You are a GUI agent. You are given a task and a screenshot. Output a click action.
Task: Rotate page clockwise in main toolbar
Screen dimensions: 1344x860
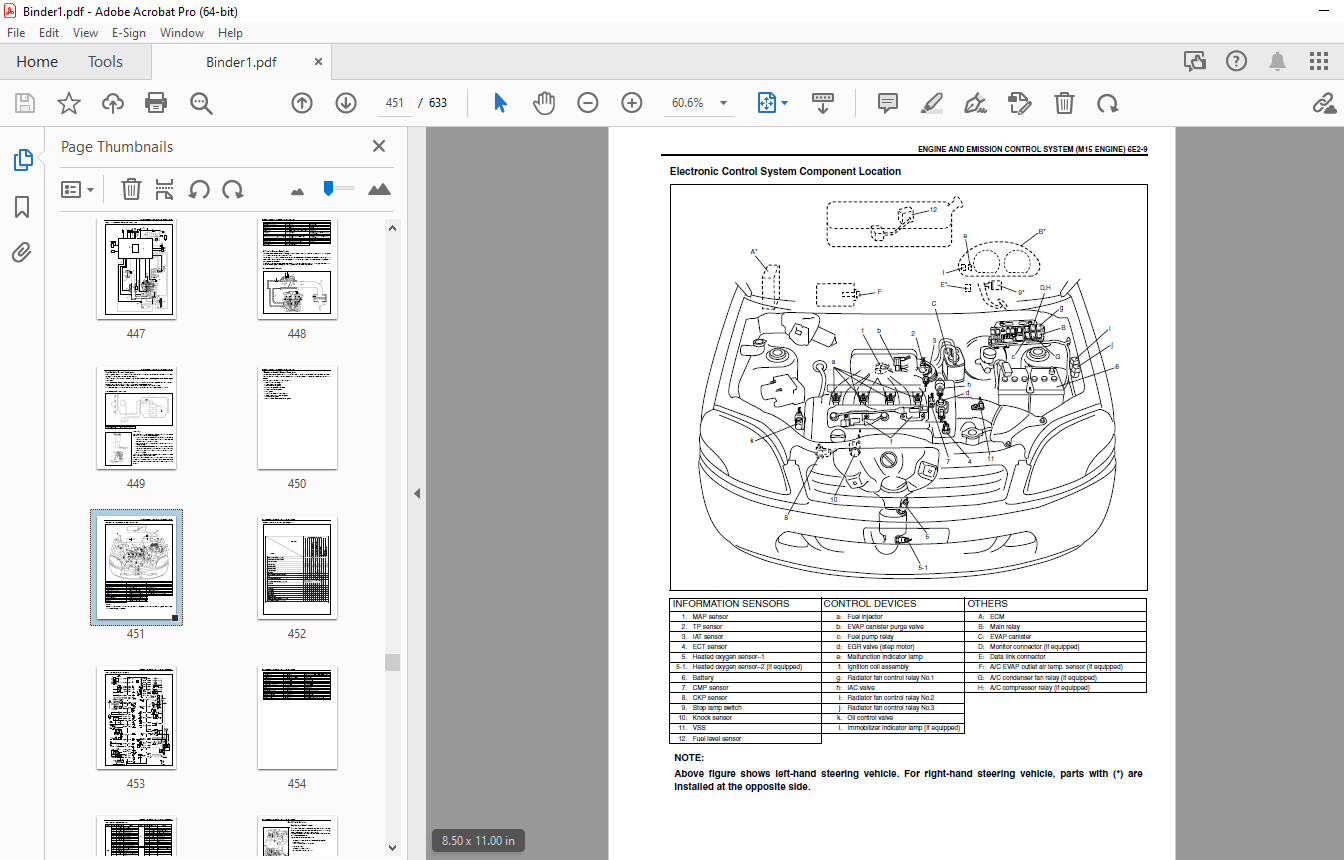[x=1107, y=103]
